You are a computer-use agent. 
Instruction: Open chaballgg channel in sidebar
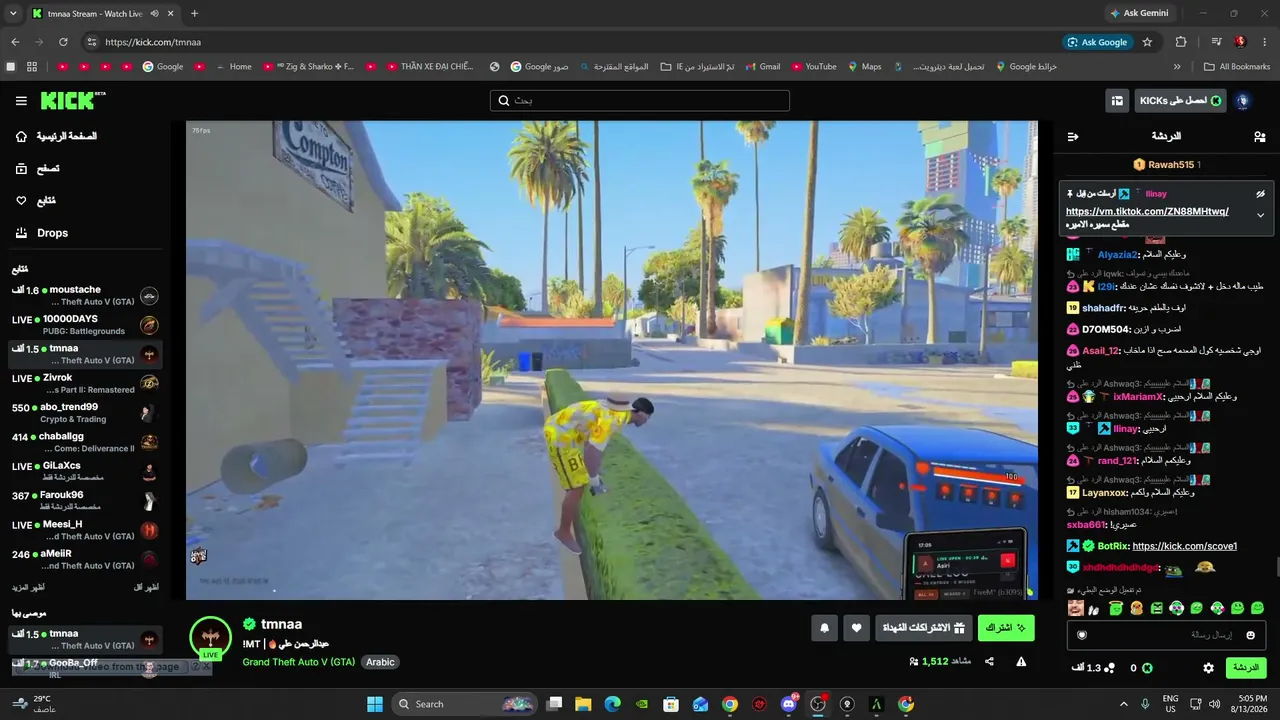(x=85, y=443)
